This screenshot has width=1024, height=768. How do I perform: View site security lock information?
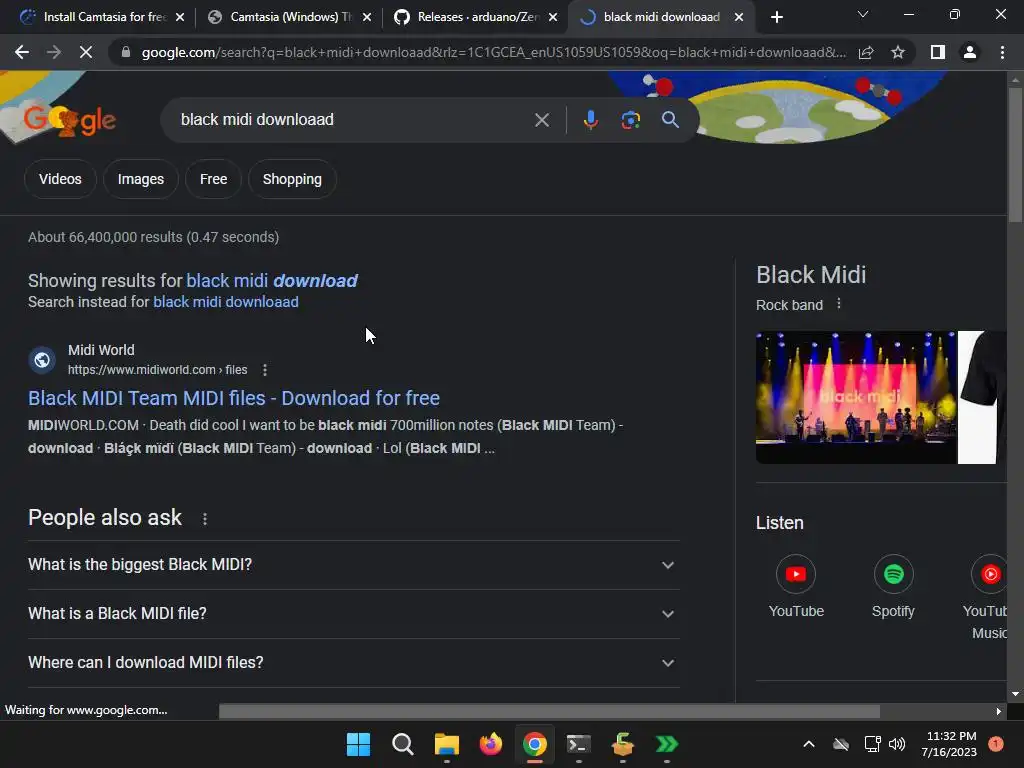tap(125, 52)
